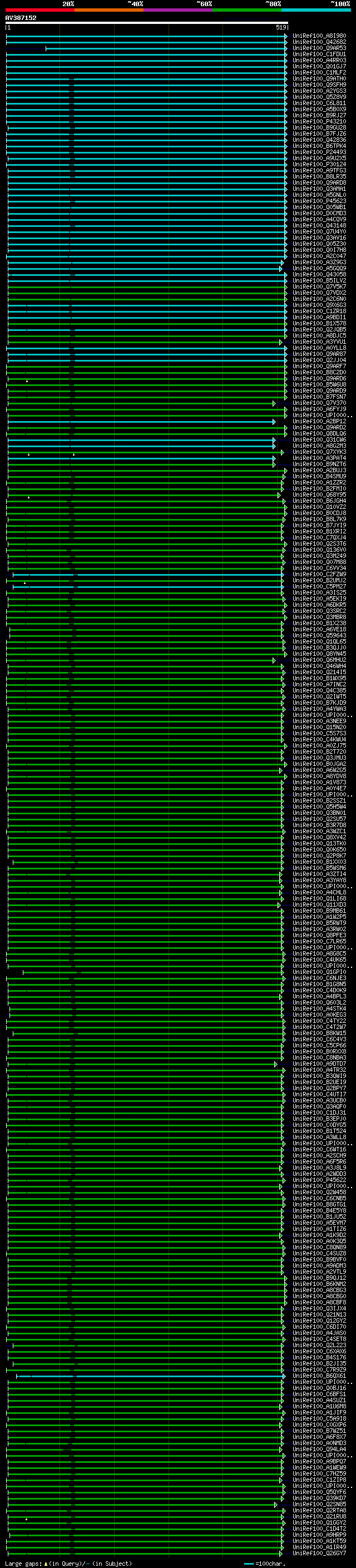Select the UniRef100_C2FZW9 entry

[319, 575]
